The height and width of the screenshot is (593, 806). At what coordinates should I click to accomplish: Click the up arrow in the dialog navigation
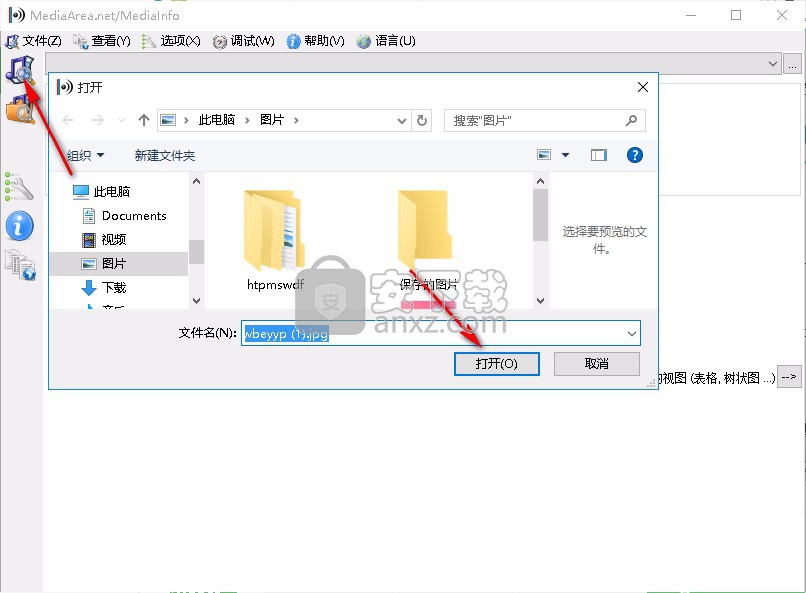[144, 120]
